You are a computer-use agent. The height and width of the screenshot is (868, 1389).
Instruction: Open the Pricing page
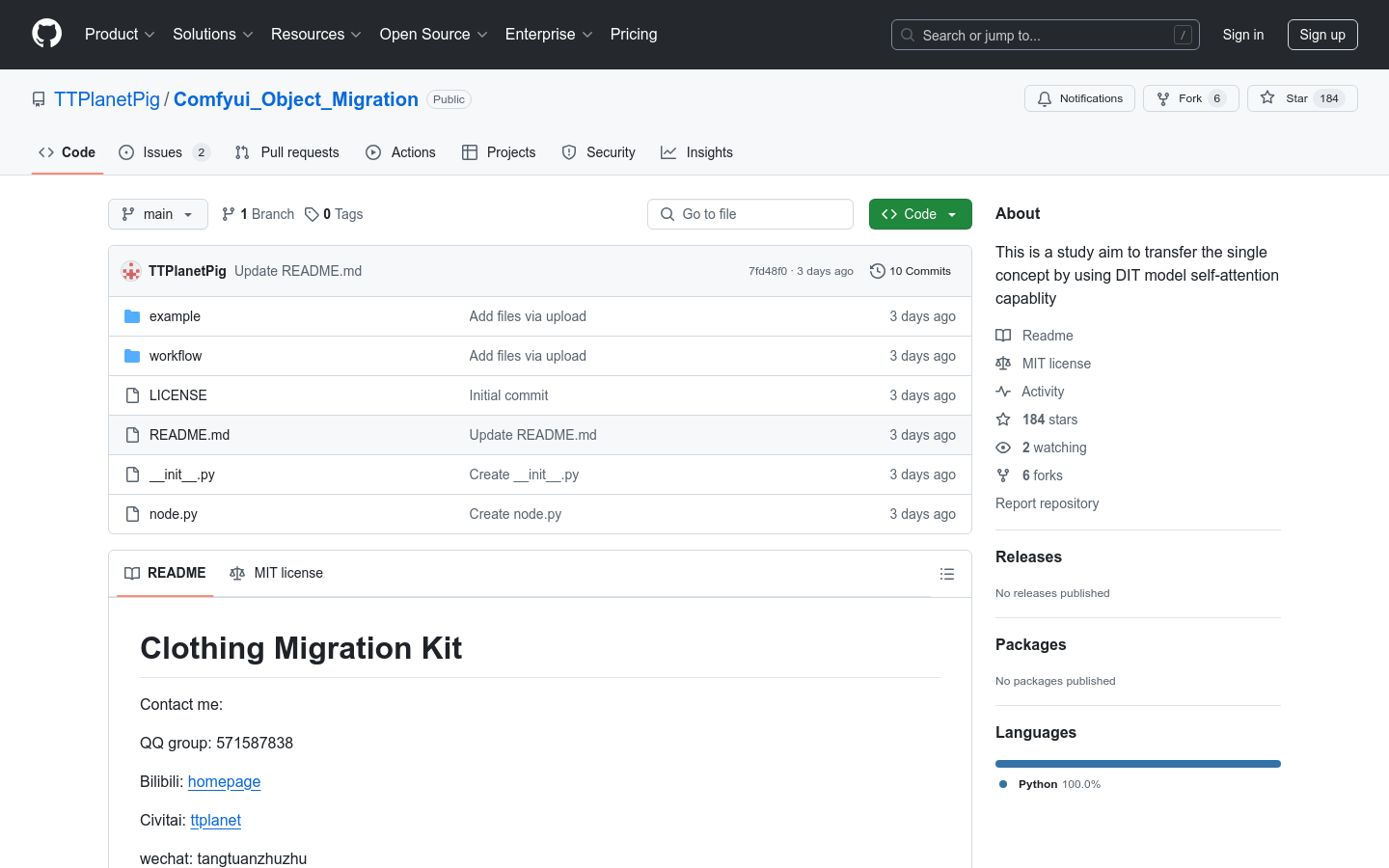pos(634,35)
